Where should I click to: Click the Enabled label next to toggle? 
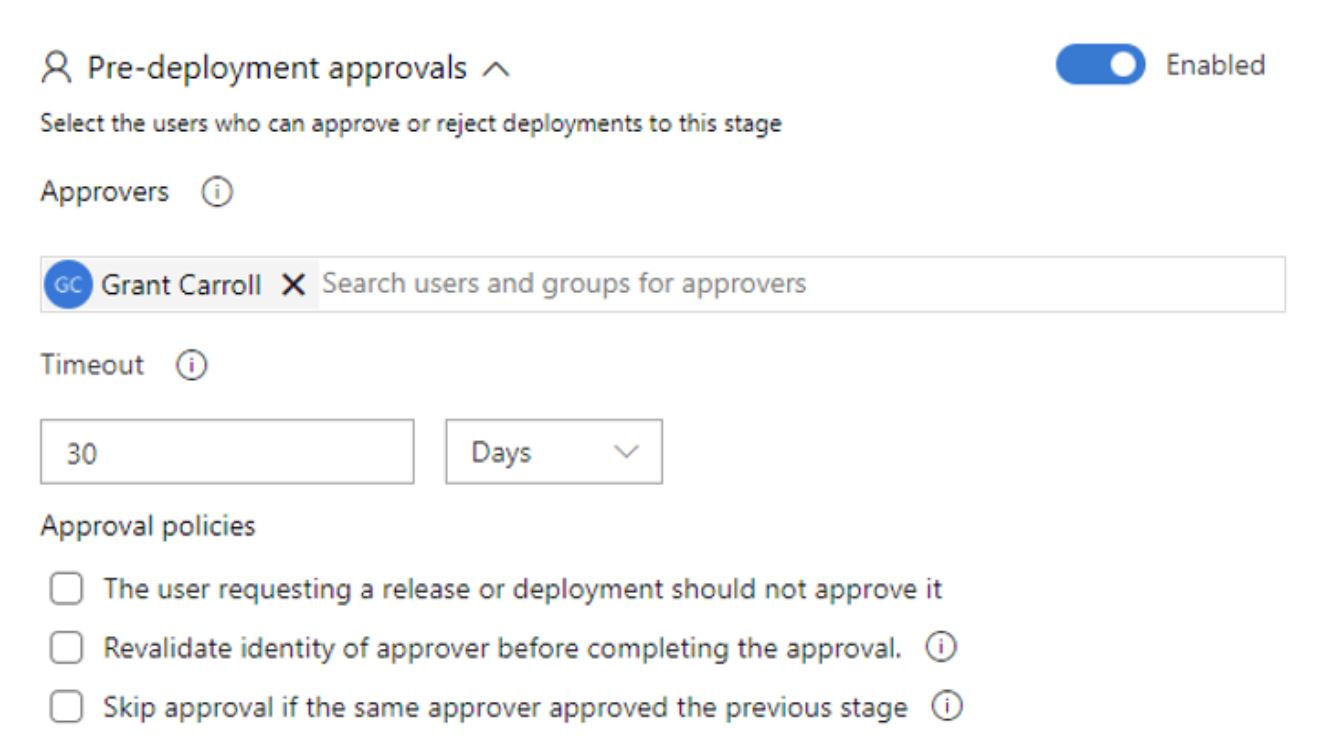[x=1215, y=65]
